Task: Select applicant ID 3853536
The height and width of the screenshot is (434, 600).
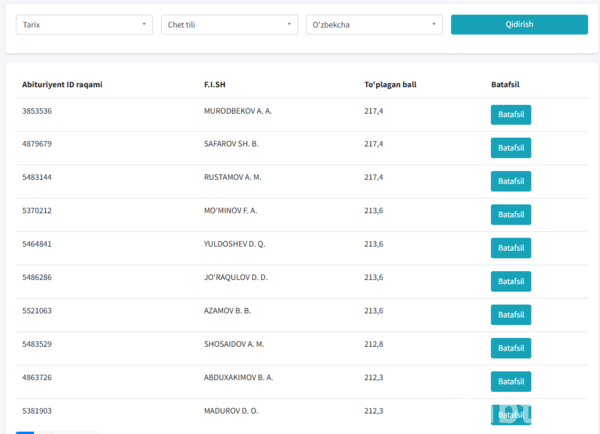Action: coord(37,111)
